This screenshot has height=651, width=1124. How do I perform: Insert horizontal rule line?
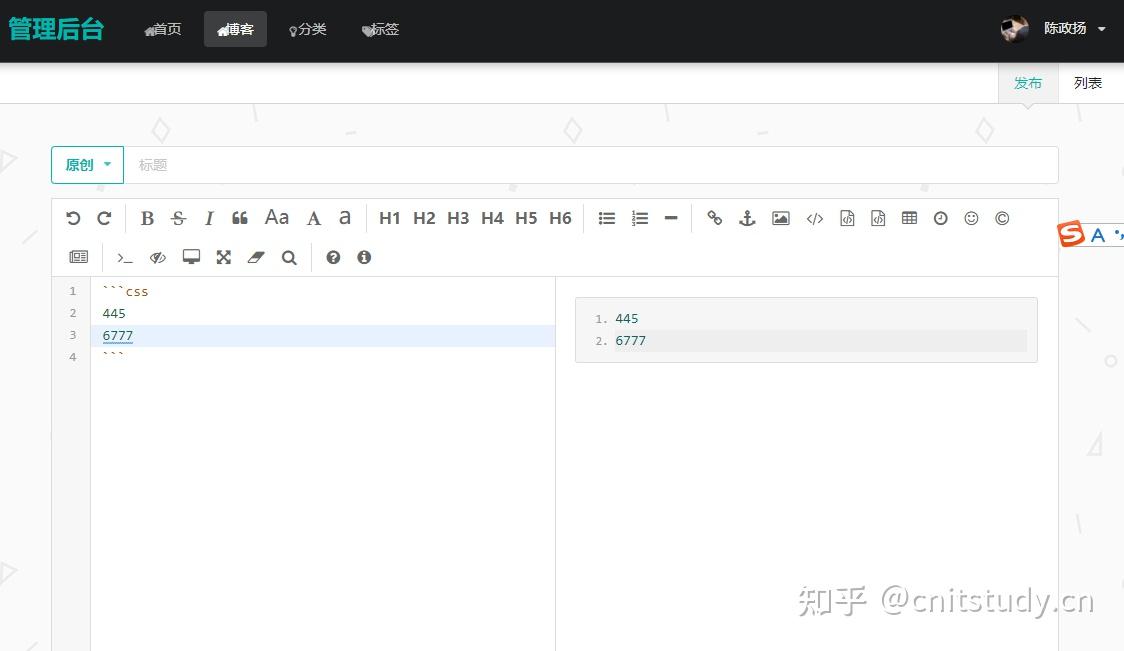point(671,218)
